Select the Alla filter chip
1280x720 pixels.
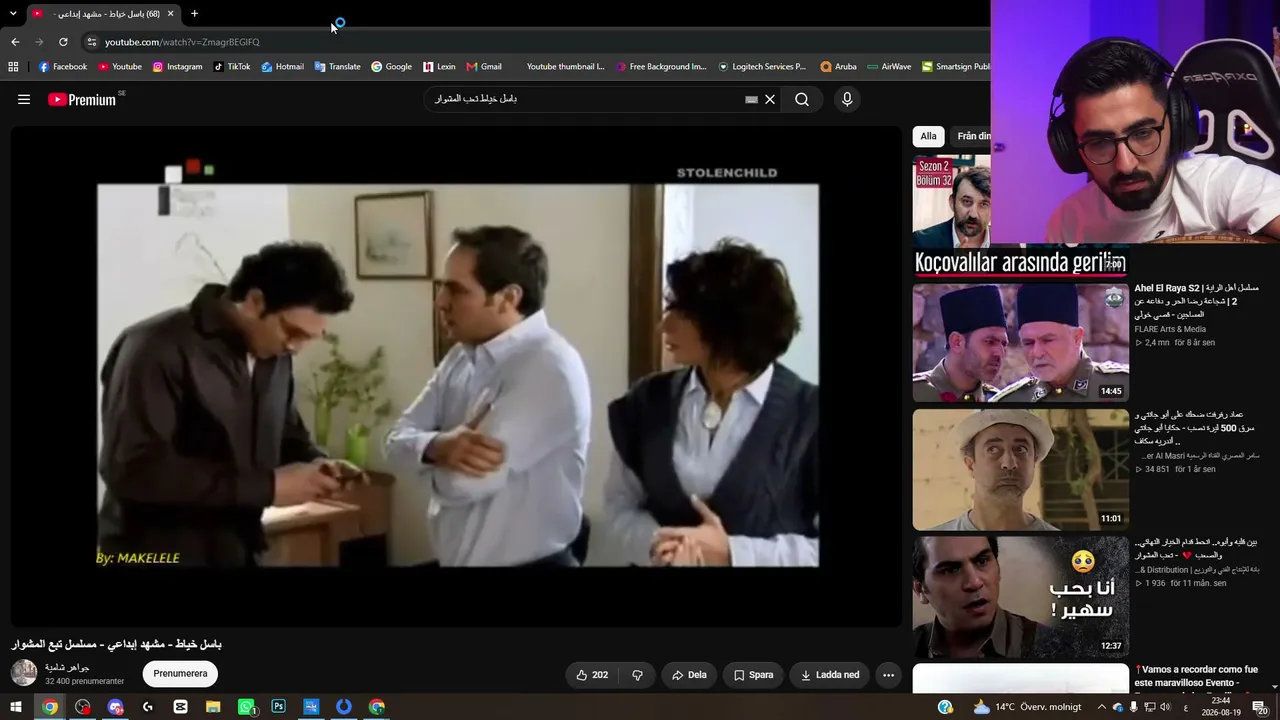(x=928, y=137)
